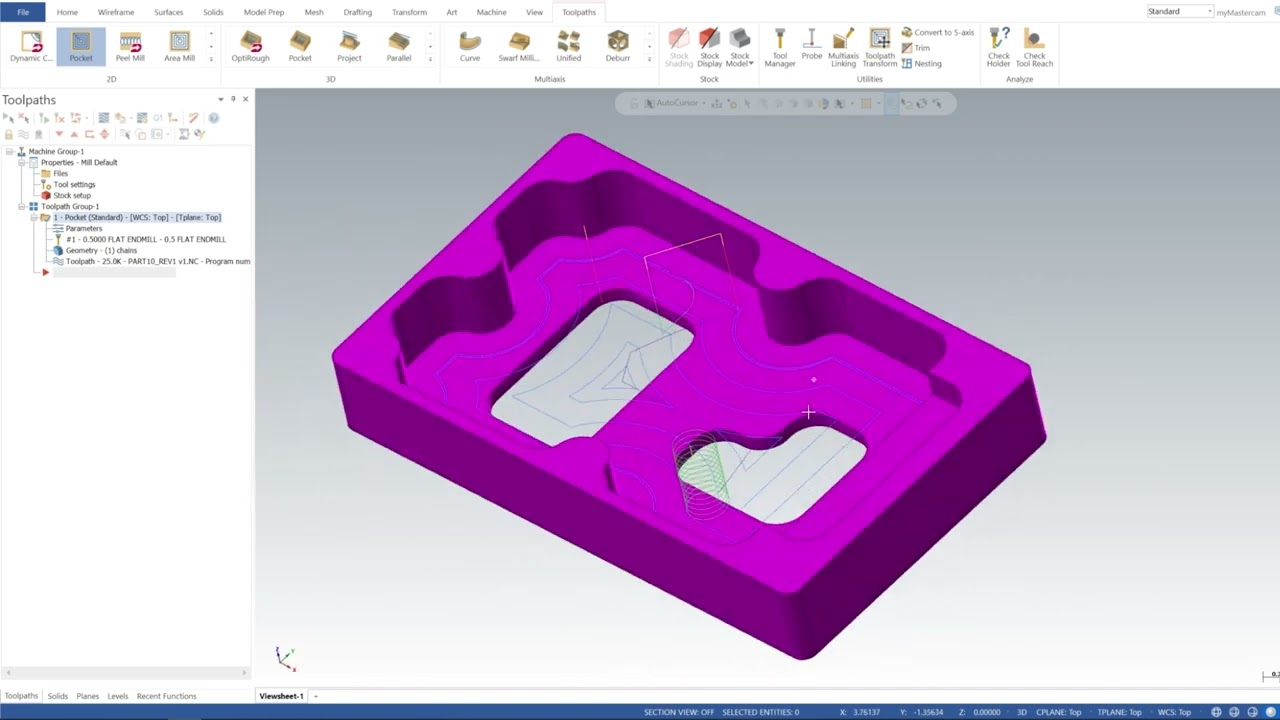
Task: Run Check Holder analysis
Action: pyautogui.click(x=998, y=47)
